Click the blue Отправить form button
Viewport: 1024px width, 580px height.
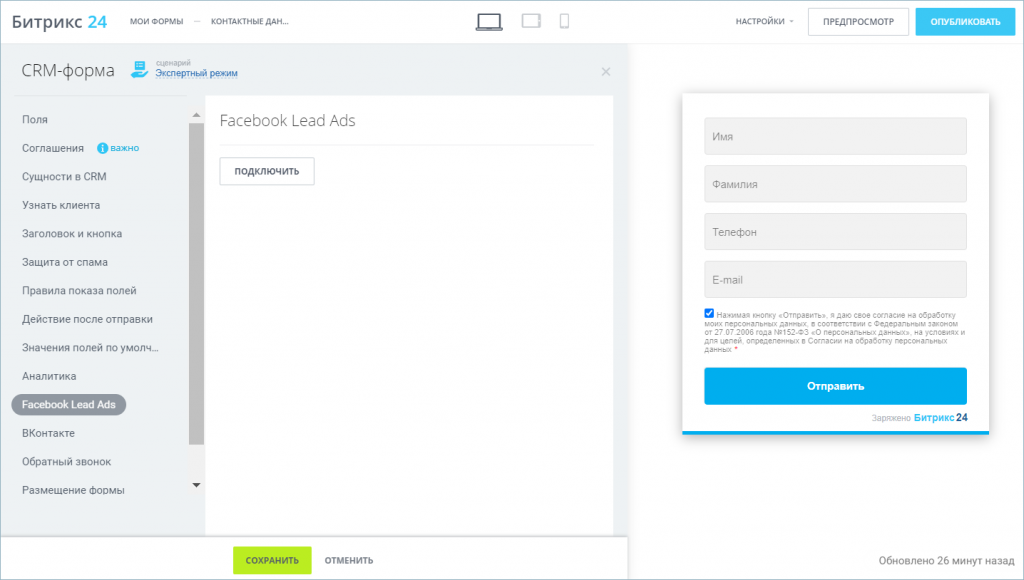(x=835, y=386)
